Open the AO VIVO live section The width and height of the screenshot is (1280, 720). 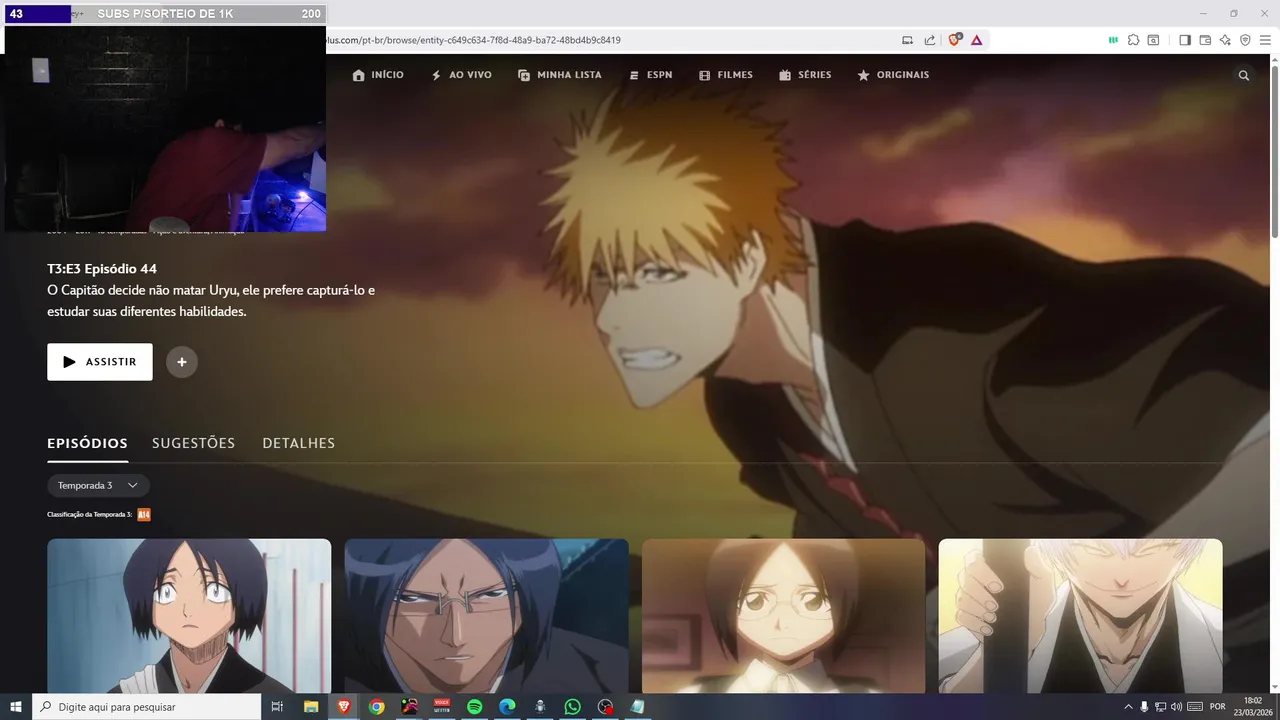click(461, 75)
